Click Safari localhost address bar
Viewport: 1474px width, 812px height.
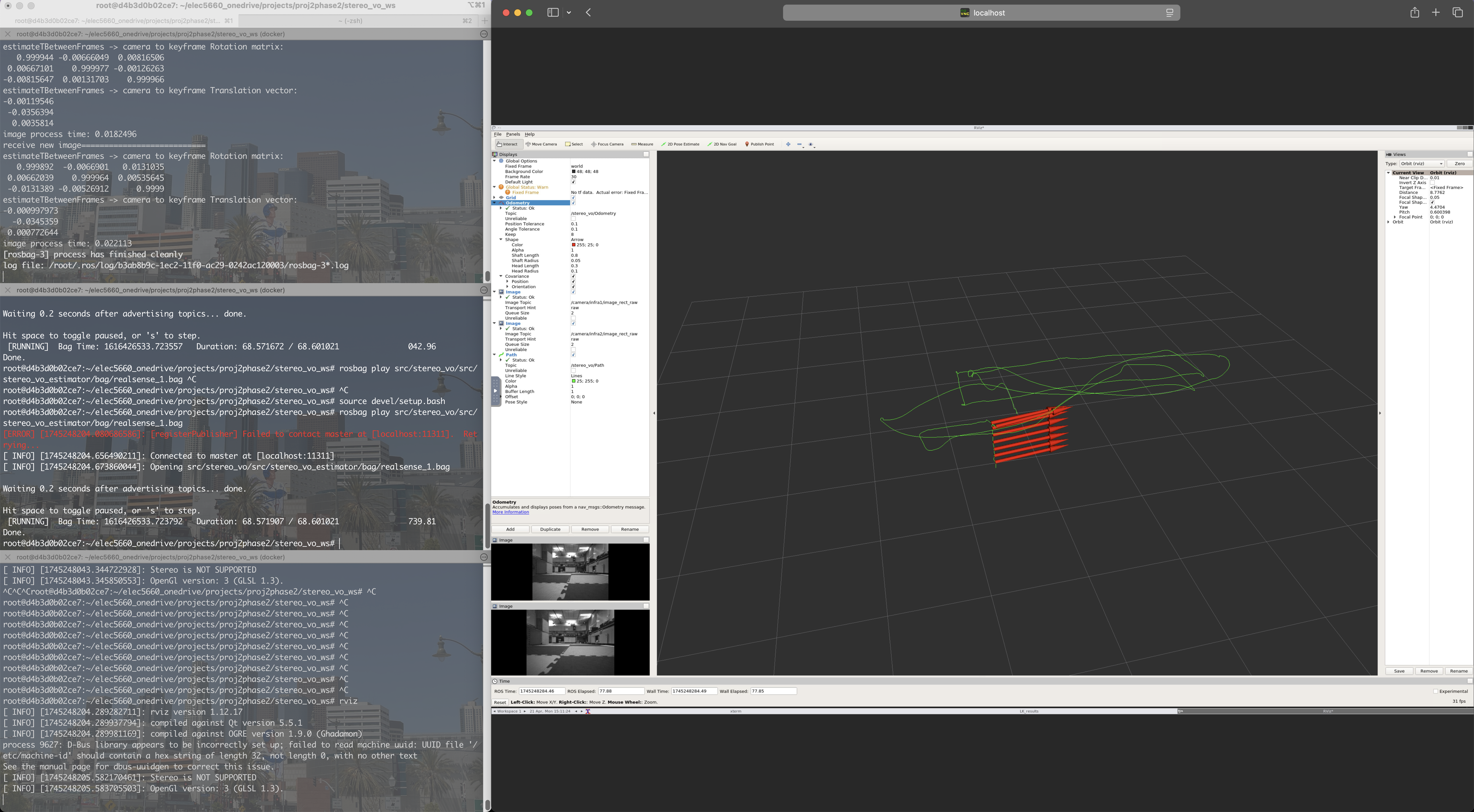click(981, 13)
